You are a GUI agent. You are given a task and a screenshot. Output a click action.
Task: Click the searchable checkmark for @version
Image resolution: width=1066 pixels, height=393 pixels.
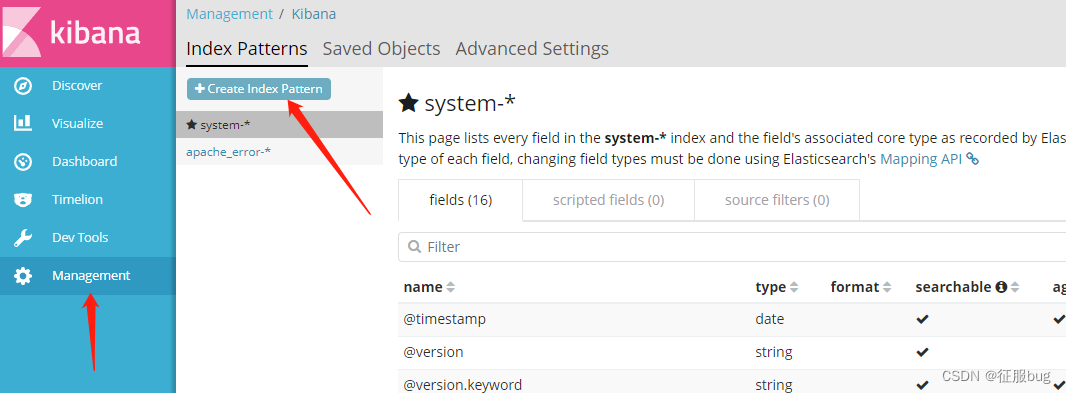point(922,352)
